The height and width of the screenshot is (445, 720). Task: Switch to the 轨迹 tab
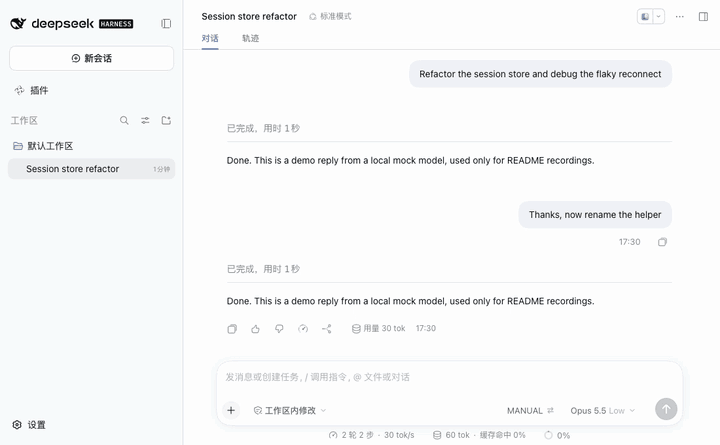click(250, 39)
